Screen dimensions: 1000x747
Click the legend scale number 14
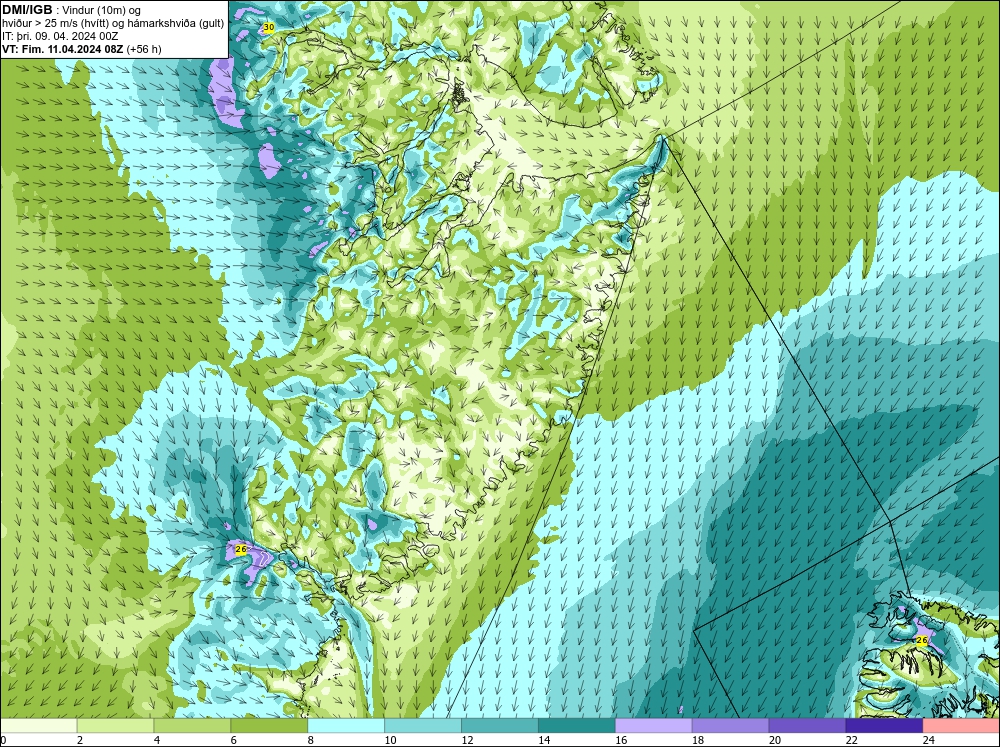(544, 740)
